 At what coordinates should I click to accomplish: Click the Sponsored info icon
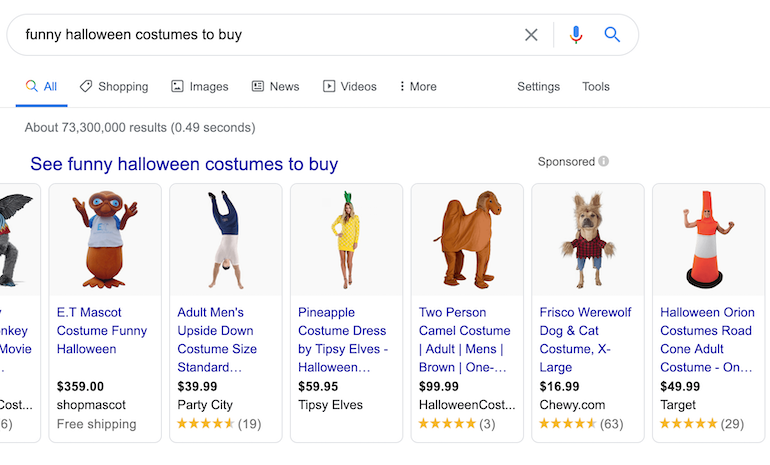(x=604, y=162)
